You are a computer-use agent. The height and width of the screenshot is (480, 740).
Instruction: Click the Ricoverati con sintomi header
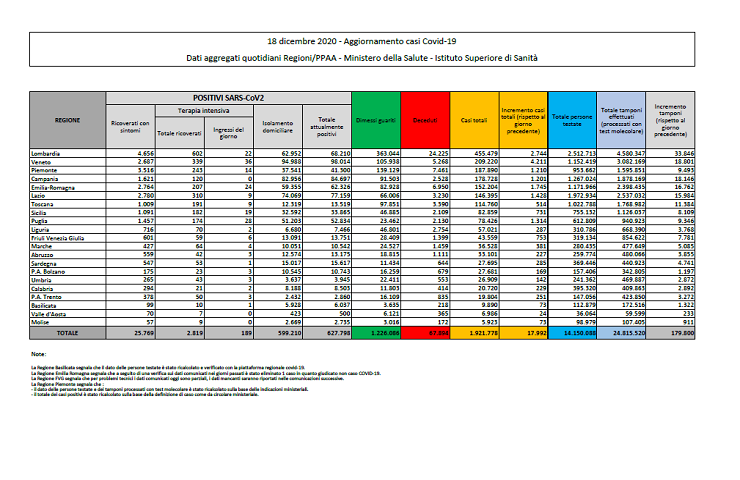[x=131, y=123]
